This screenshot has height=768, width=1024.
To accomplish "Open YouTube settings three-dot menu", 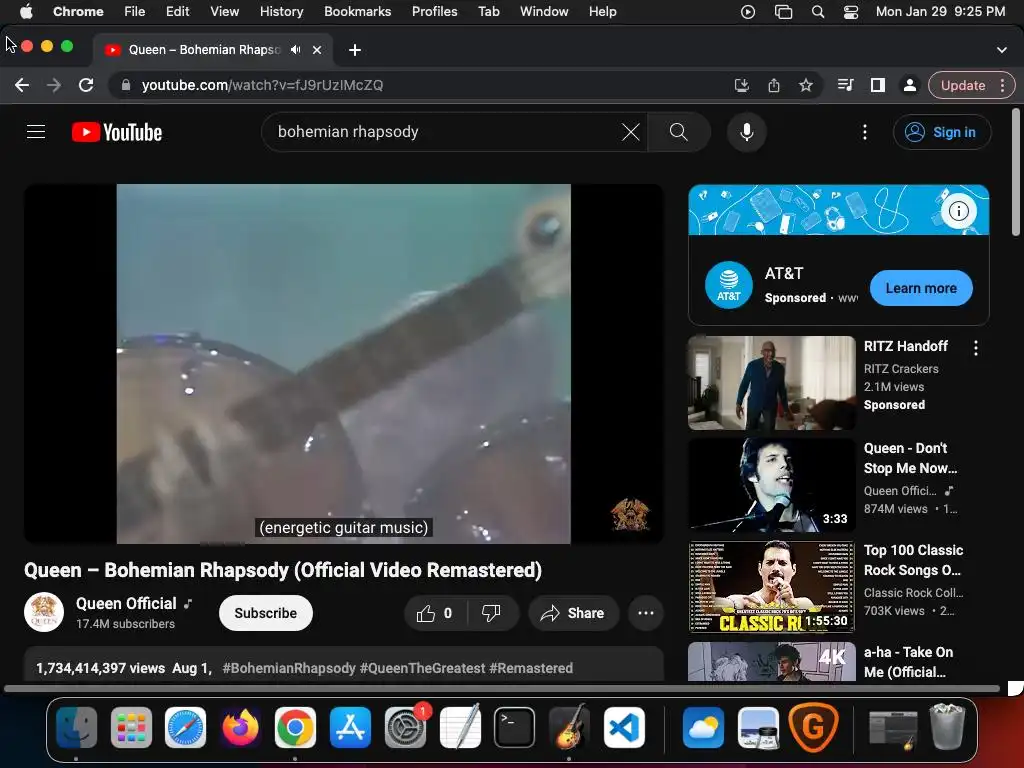I will [x=865, y=132].
